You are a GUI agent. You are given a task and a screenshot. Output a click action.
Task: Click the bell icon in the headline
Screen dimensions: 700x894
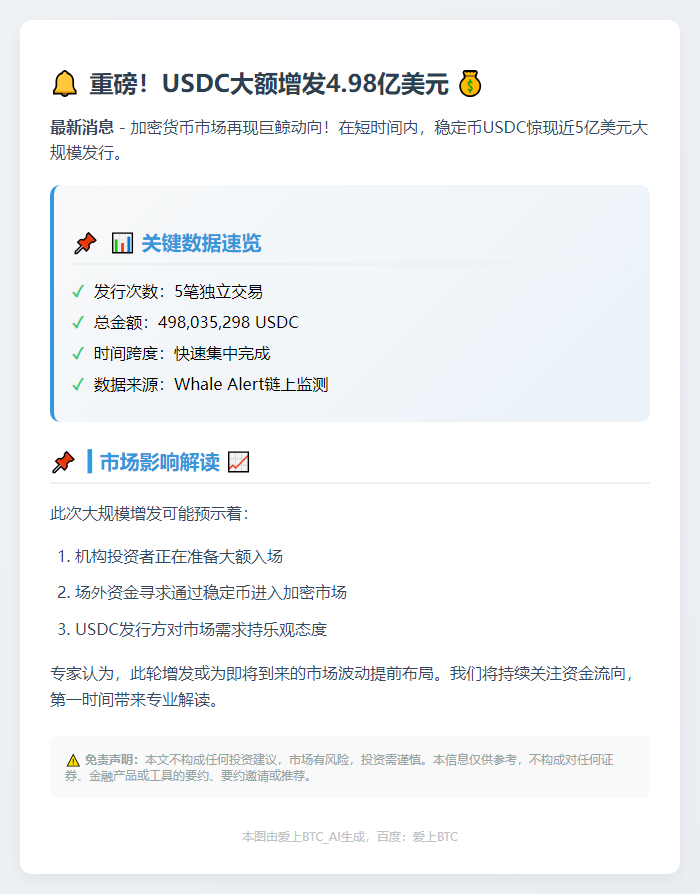pyautogui.click(x=64, y=84)
